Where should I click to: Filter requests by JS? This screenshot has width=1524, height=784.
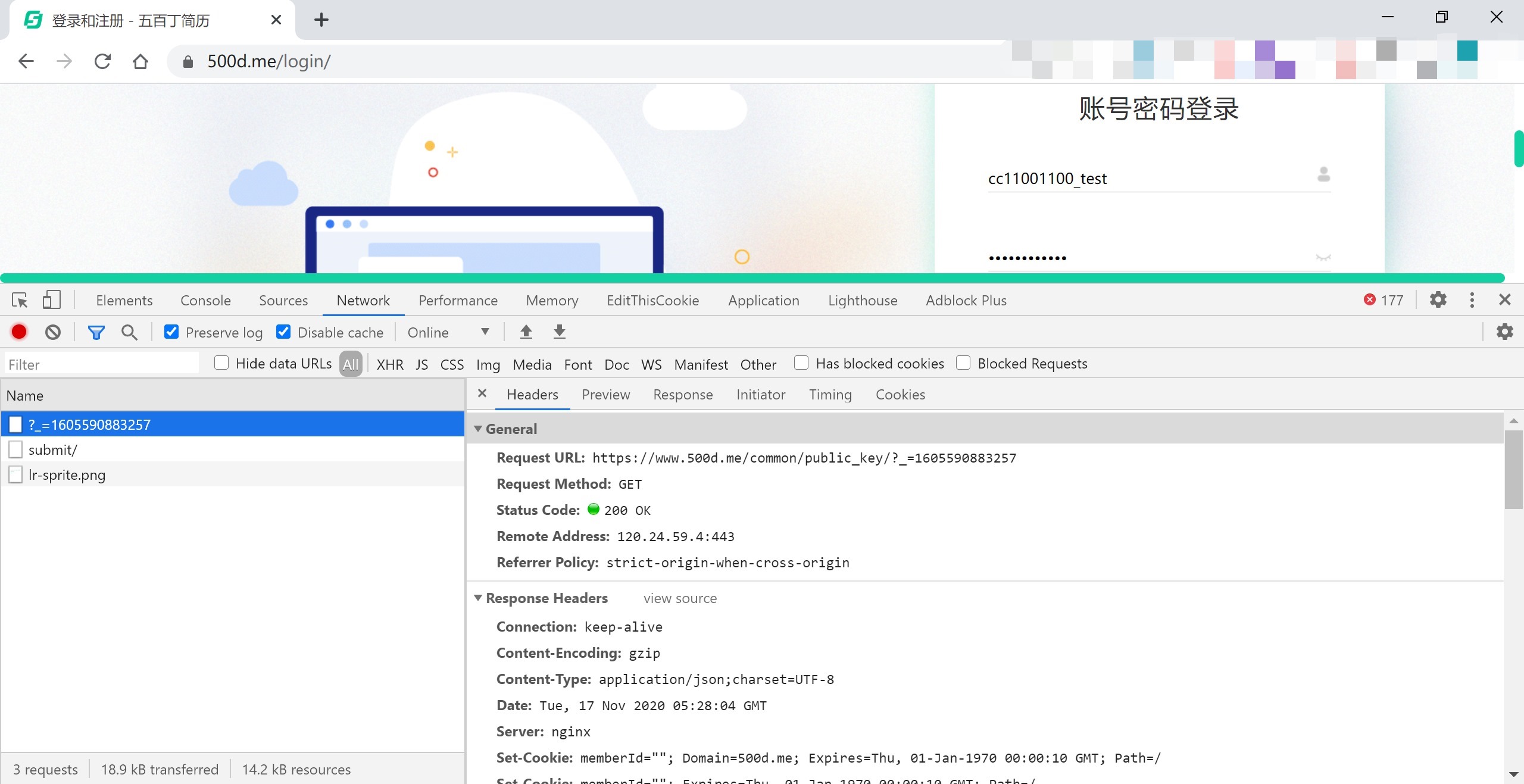point(421,364)
